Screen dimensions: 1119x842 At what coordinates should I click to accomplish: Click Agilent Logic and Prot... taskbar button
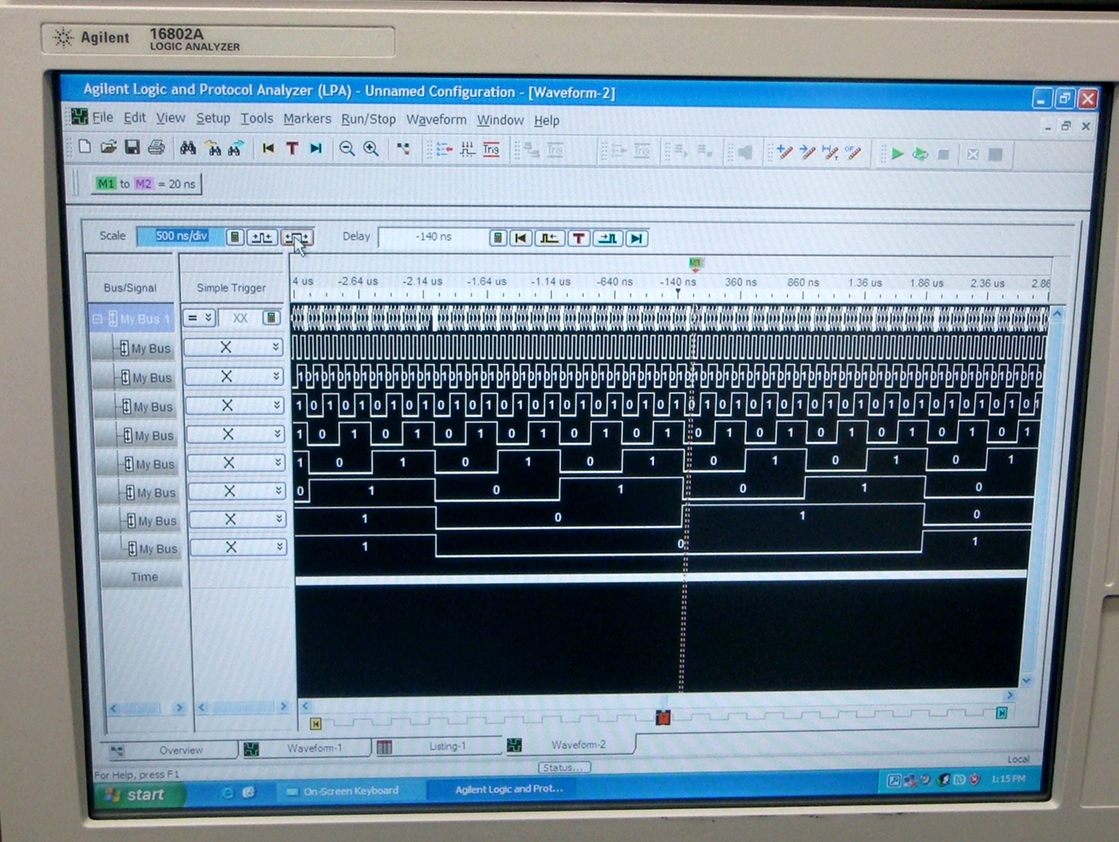[508, 788]
